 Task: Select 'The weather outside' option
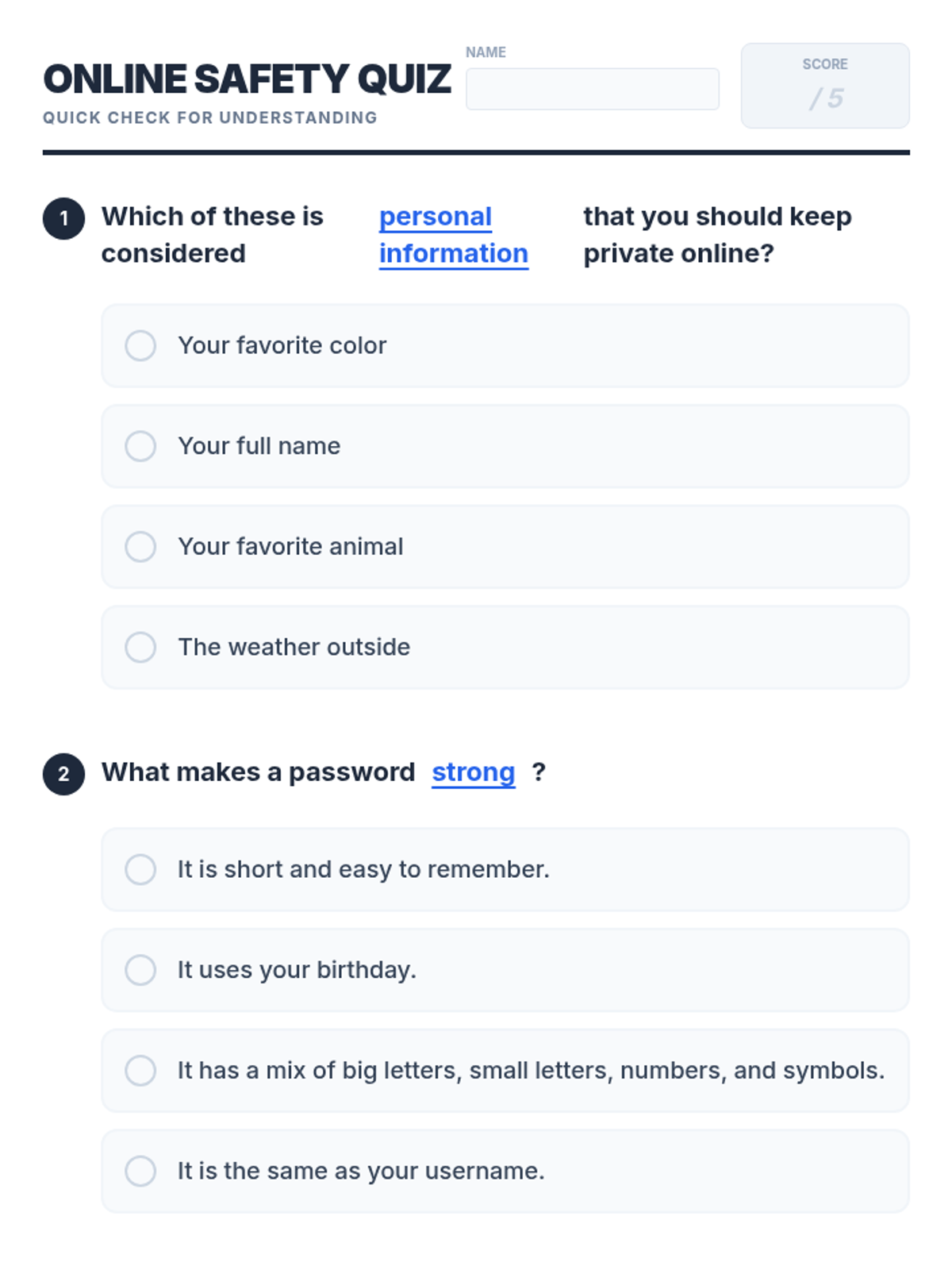point(140,648)
